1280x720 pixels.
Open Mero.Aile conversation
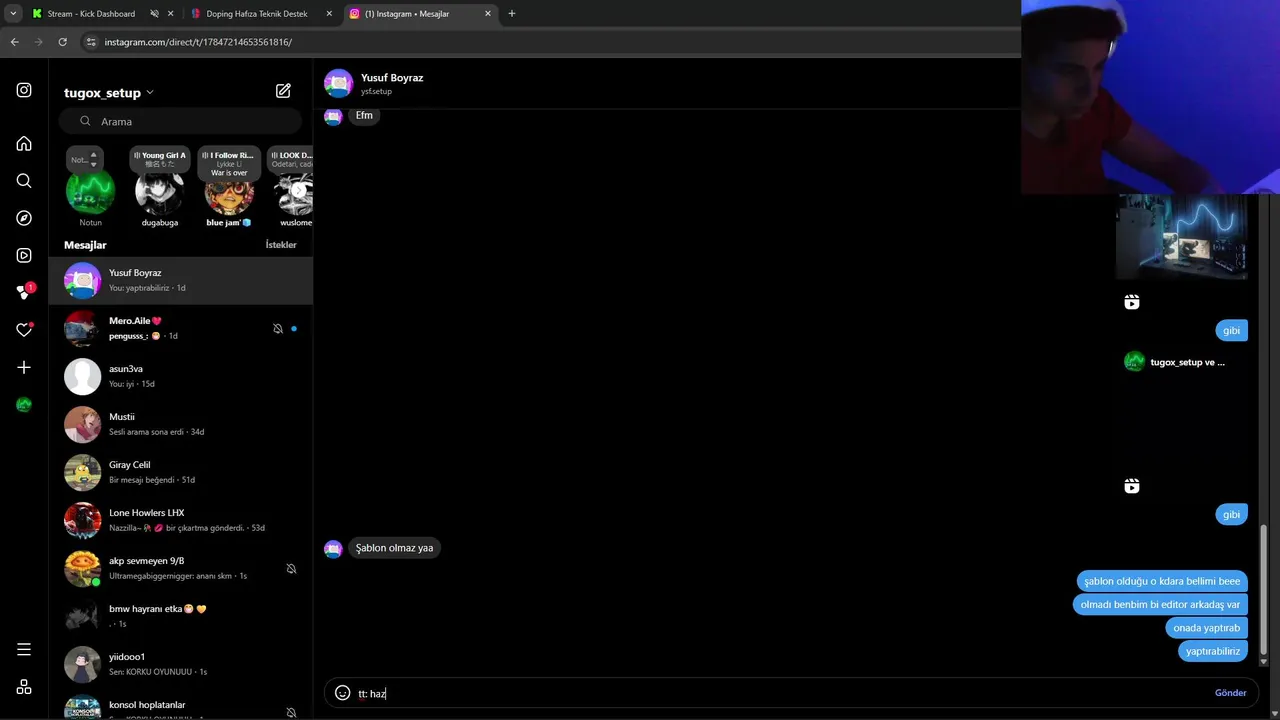coord(181,328)
